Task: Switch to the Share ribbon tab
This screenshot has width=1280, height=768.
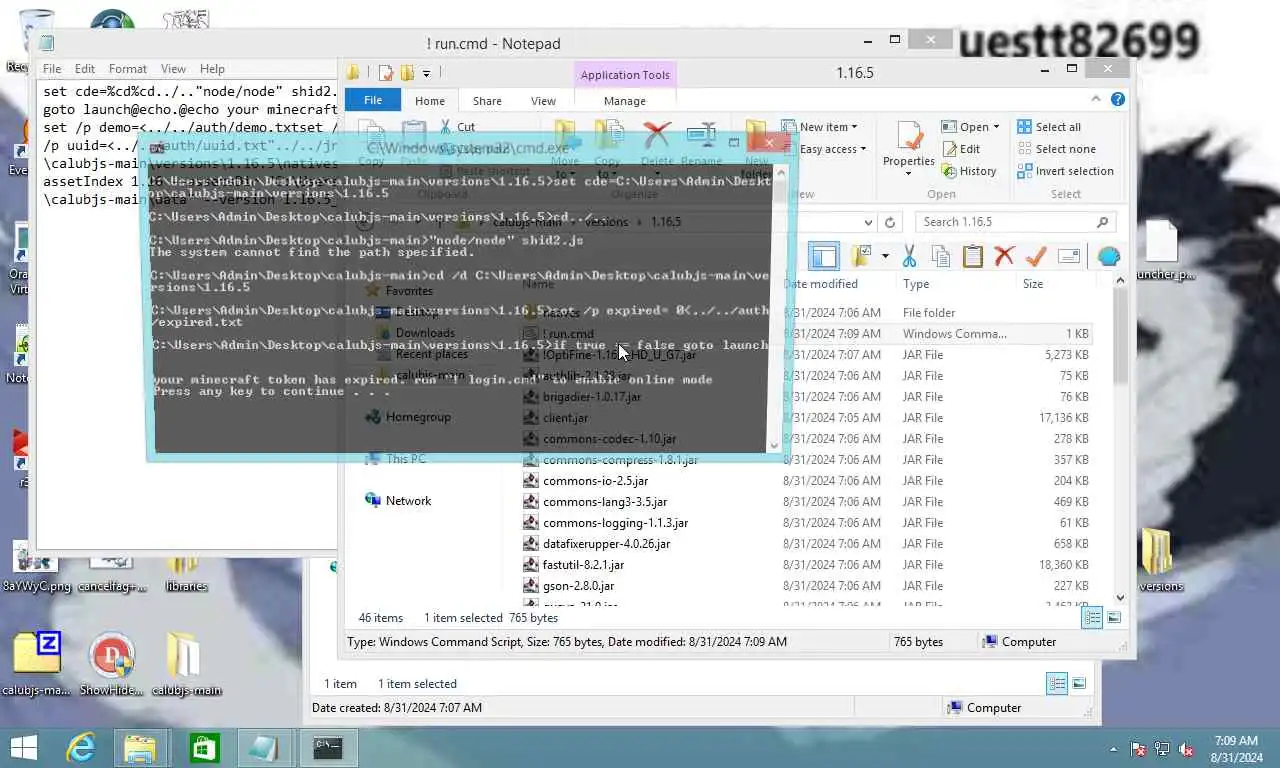Action: [487, 101]
